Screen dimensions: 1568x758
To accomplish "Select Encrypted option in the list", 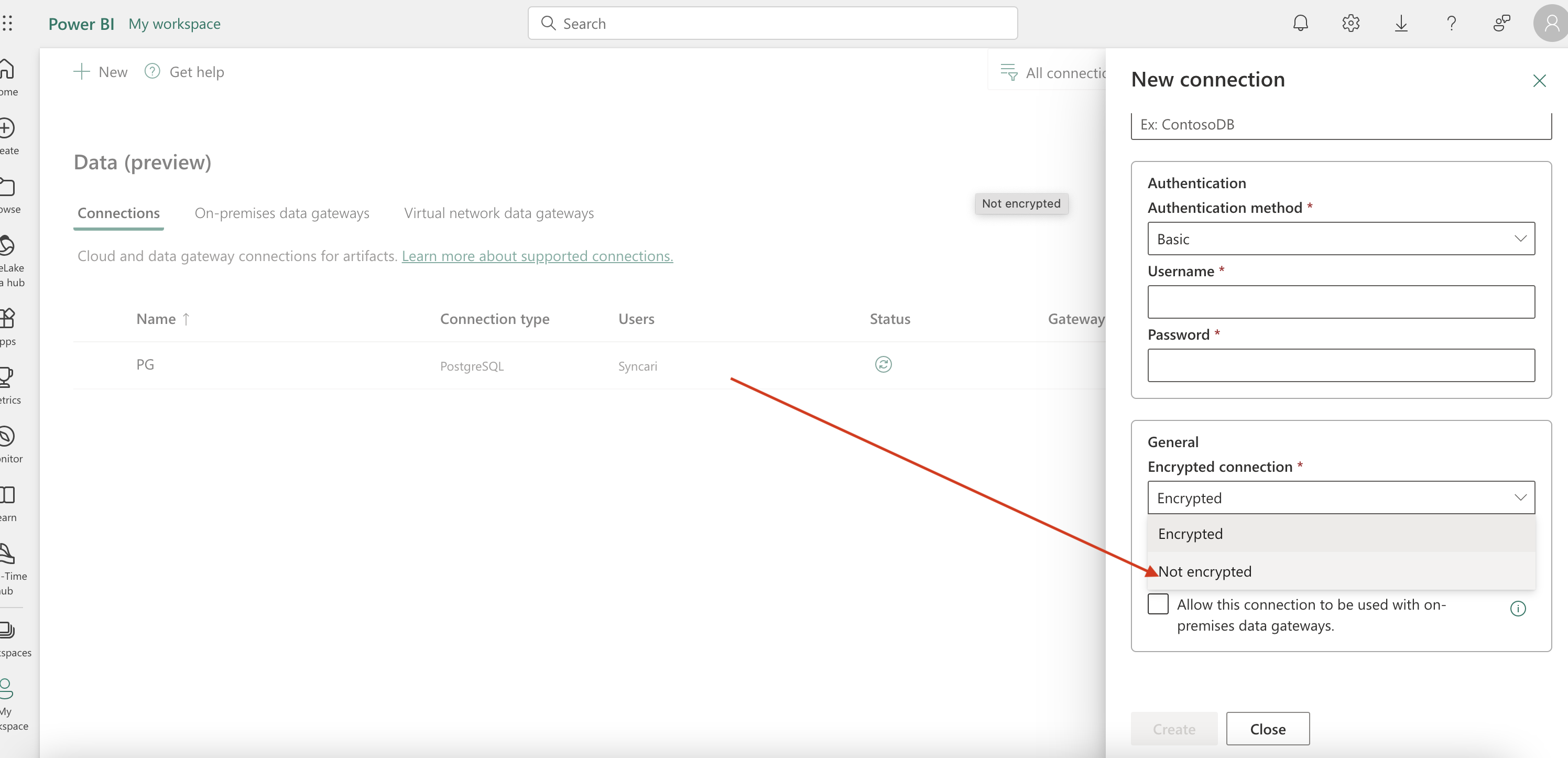I will coord(1341,534).
